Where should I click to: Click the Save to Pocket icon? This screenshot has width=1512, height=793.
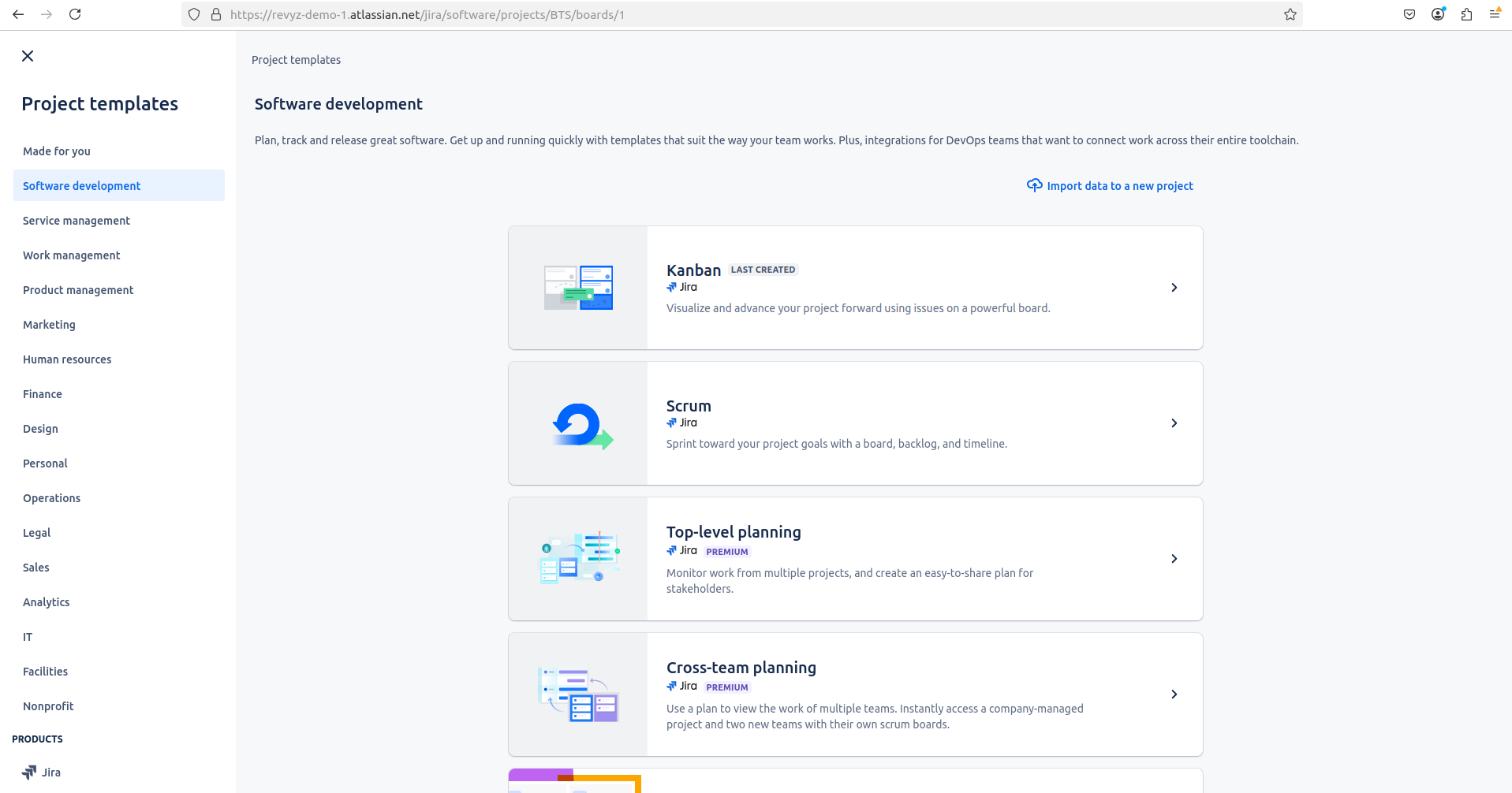pos(1409,14)
